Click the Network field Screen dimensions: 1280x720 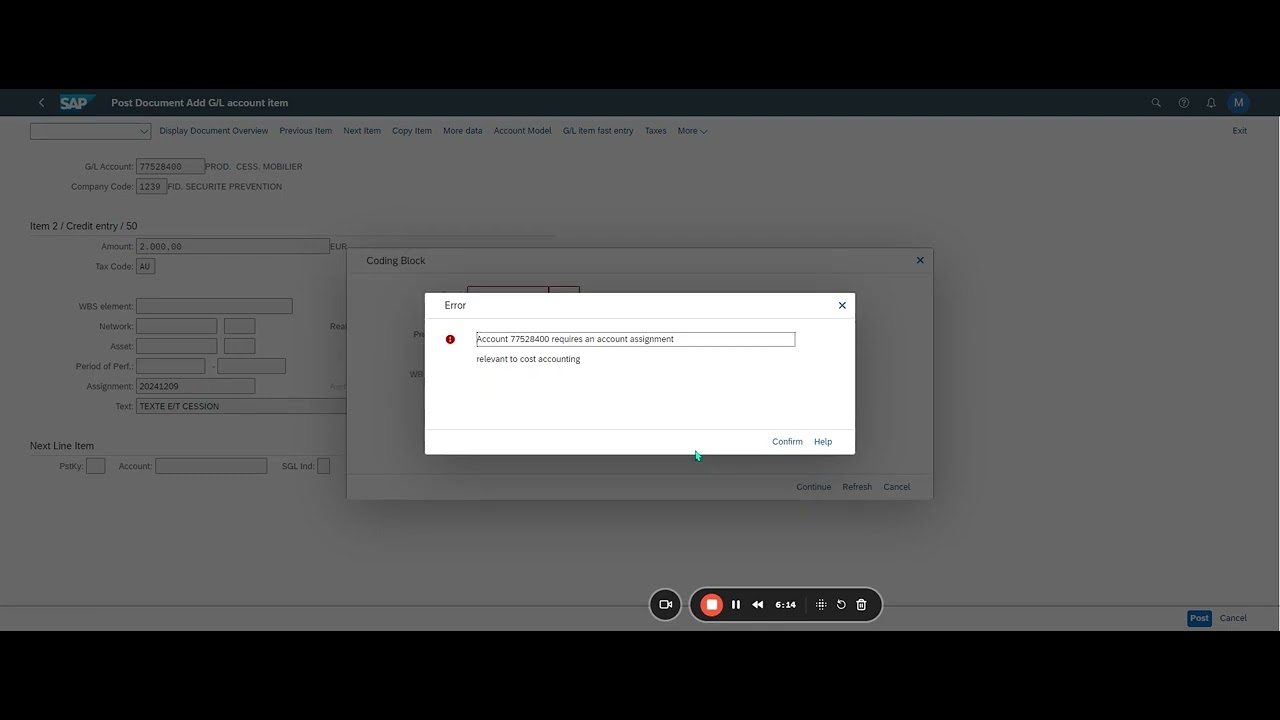click(176, 326)
